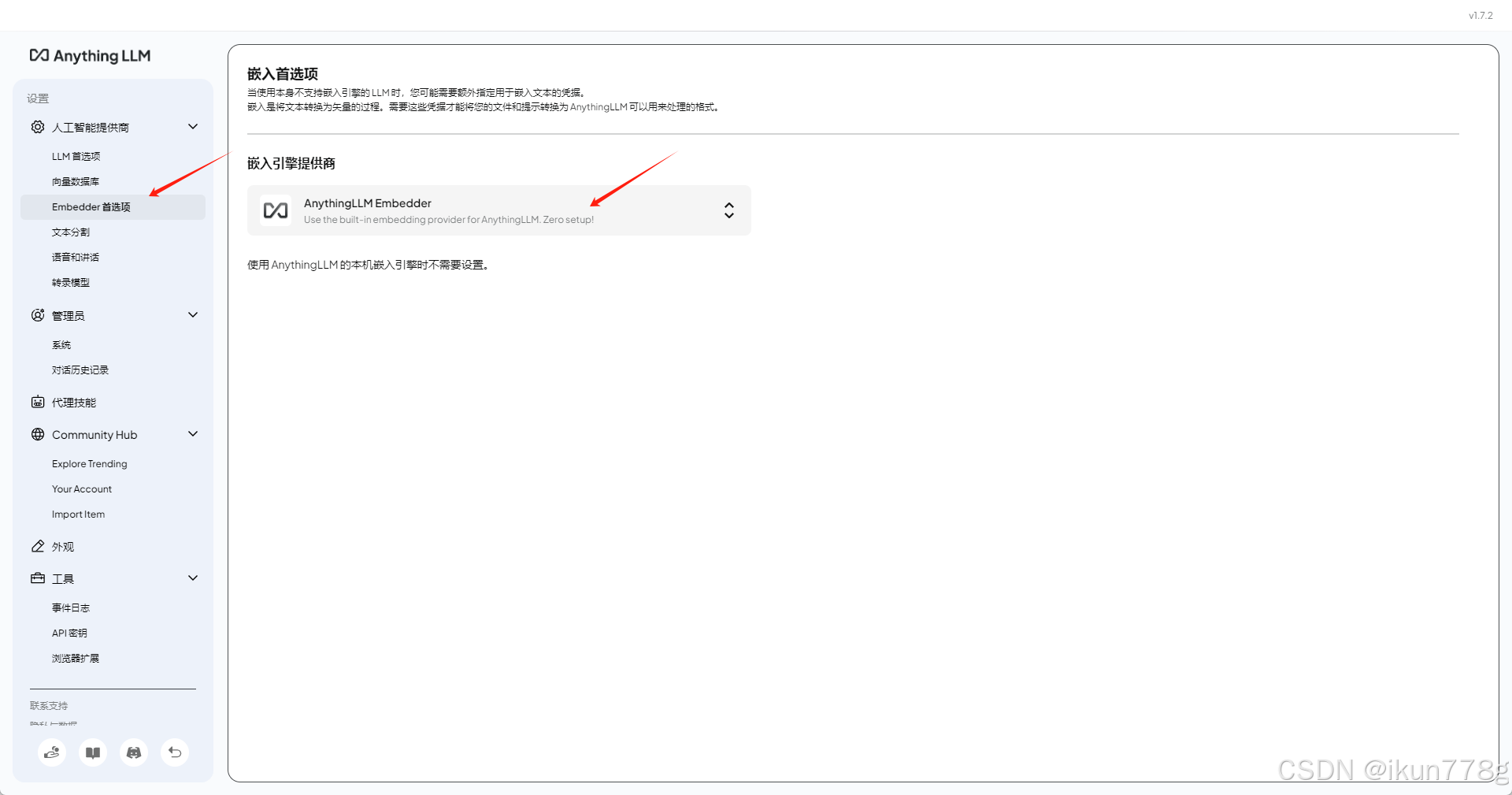
Task: Open the AnythingLLM Embedder provider dropdown
Action: (499, 210)
